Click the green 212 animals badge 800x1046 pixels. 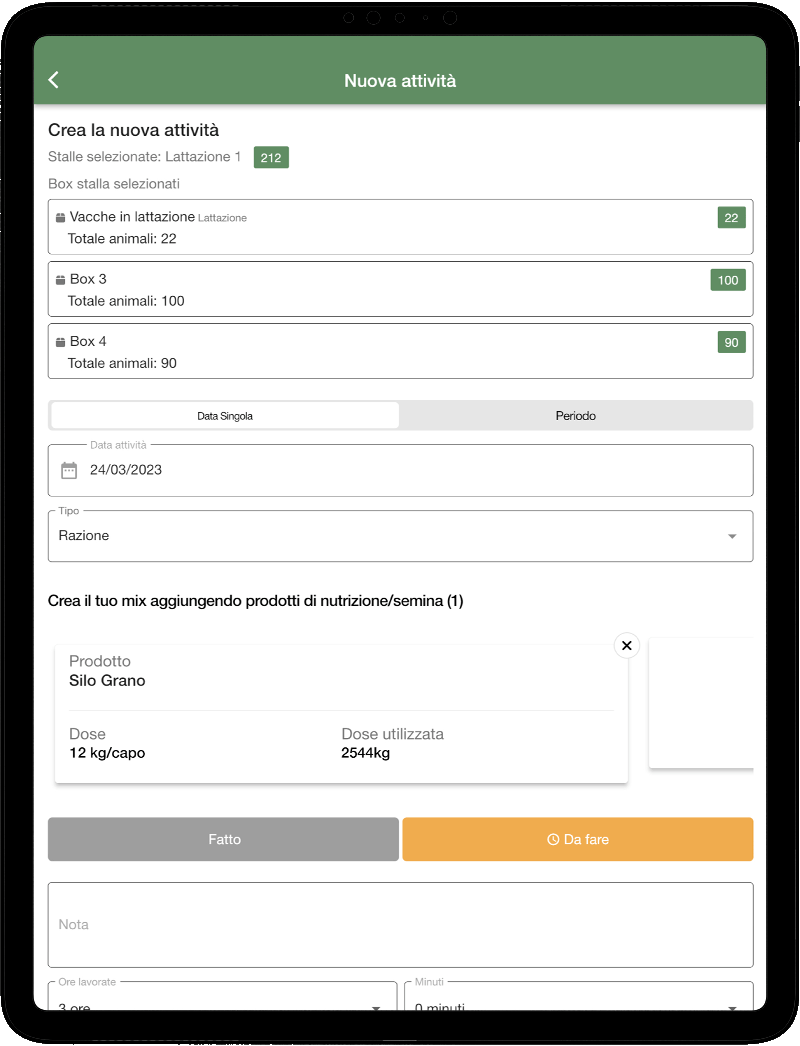pos(271,158)
